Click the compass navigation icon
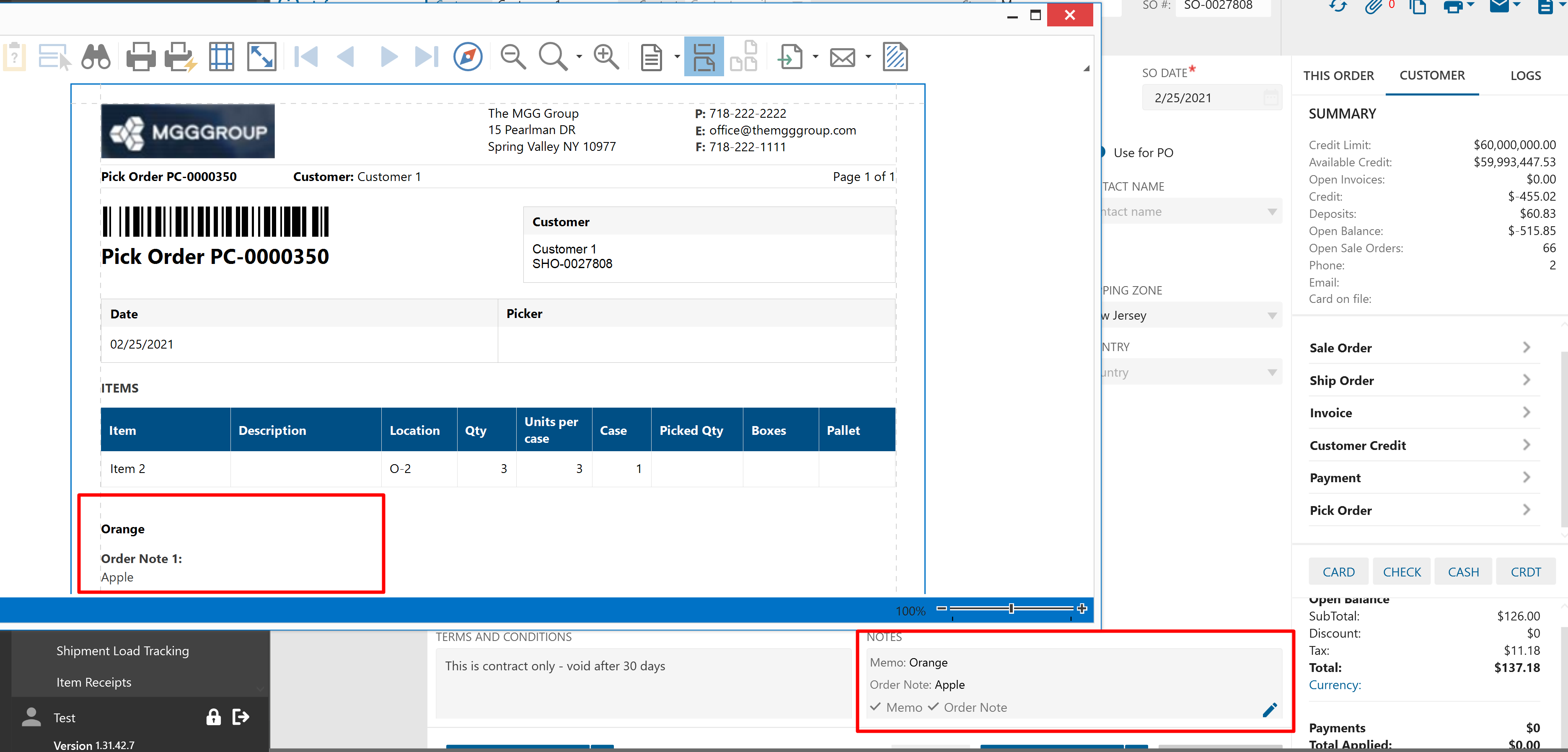Image resolution: width=1568 pixels, height=752 pixels. 468,57
